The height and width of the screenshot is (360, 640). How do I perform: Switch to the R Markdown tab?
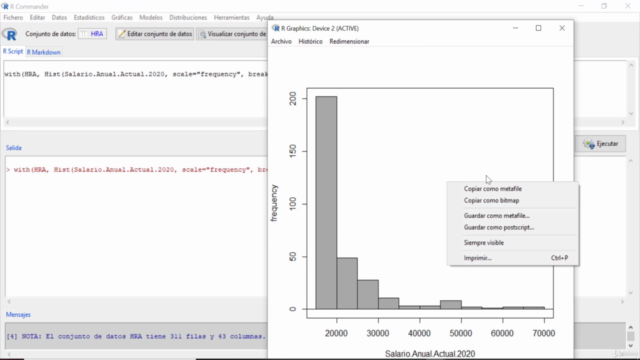click(44, 52)
